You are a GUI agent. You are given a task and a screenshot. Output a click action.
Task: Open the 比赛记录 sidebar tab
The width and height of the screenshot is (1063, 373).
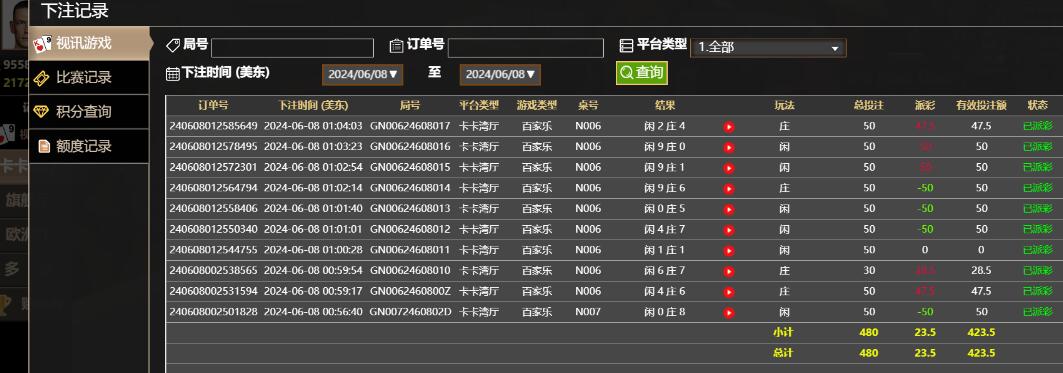click(89, 77)
